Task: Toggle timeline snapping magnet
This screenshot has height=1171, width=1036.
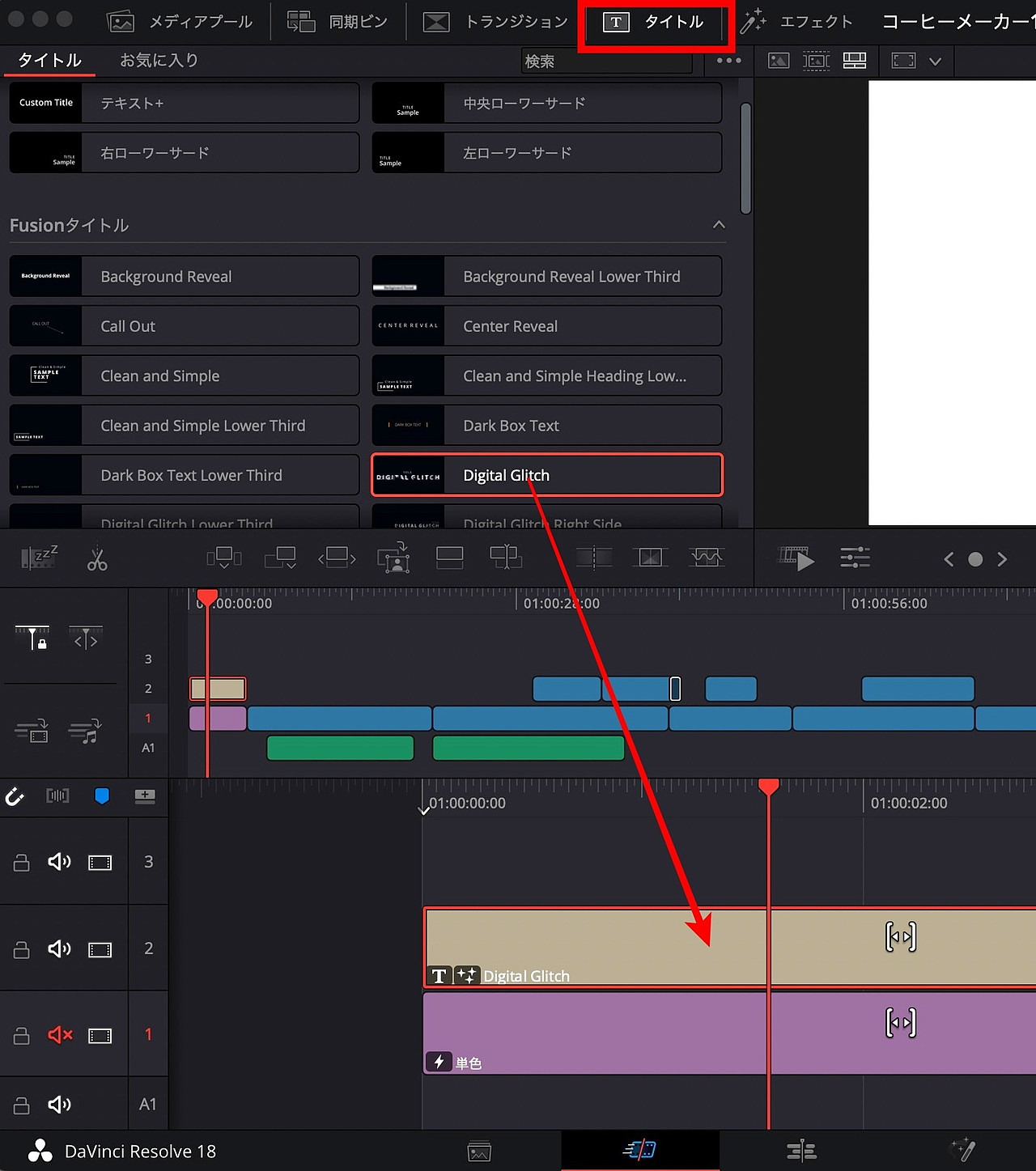Action: click(15, 796)
